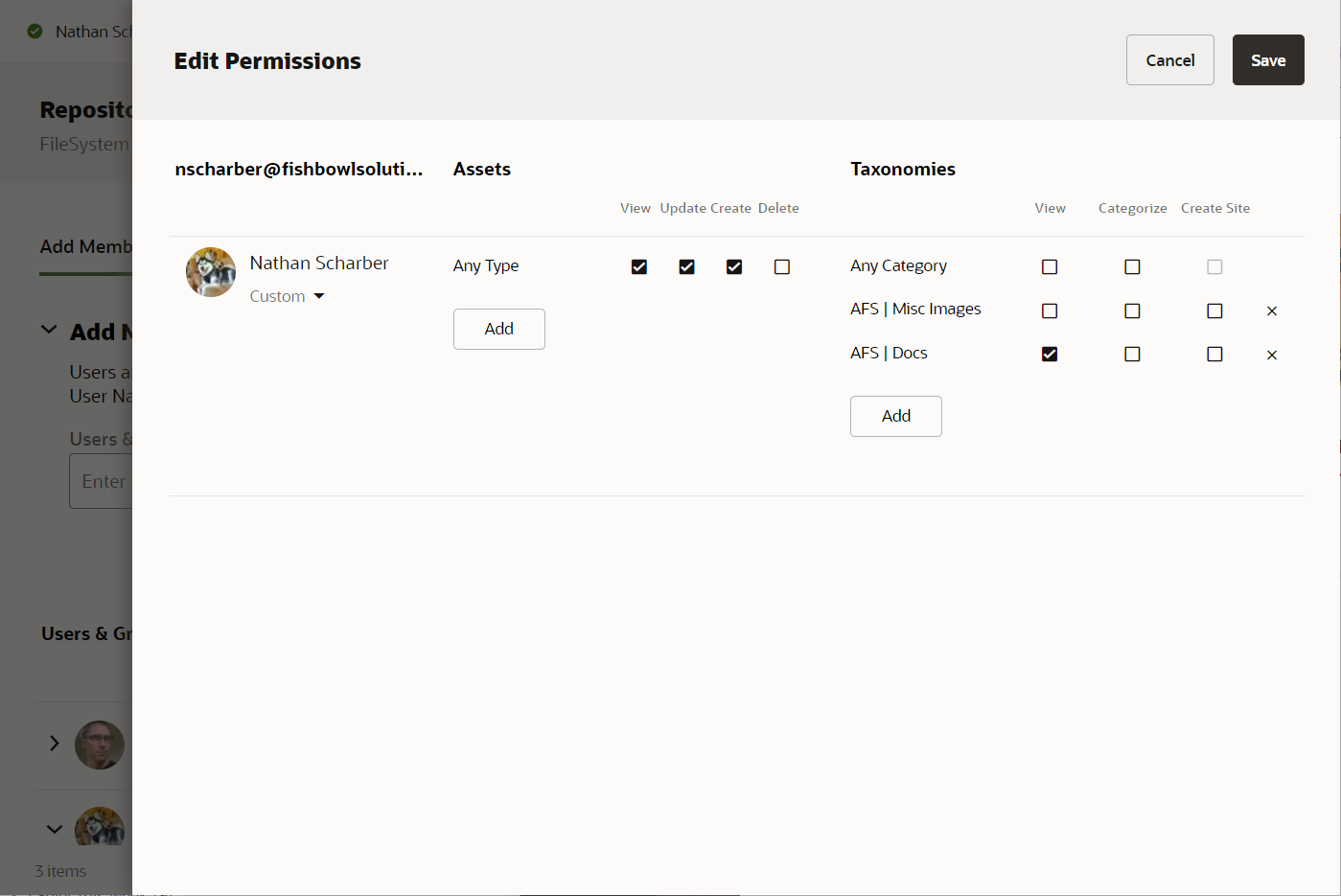
Task: Enable Categorize for Any Category
Action: 1132,267
